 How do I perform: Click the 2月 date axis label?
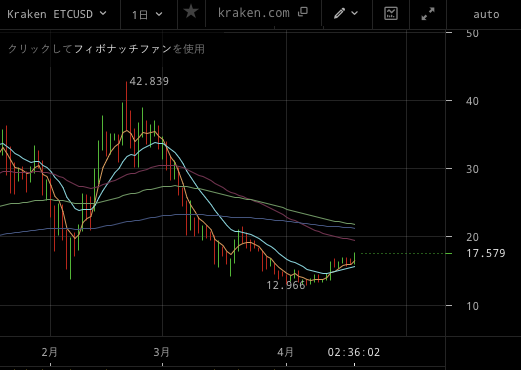[x=50, y=352]
